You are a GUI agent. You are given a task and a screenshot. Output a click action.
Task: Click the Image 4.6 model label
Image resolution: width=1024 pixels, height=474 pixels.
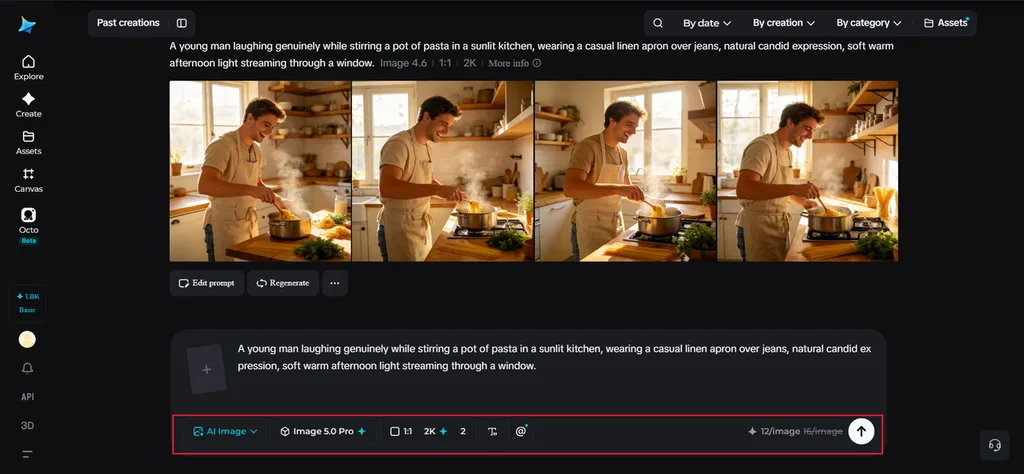tap(403, 63)
